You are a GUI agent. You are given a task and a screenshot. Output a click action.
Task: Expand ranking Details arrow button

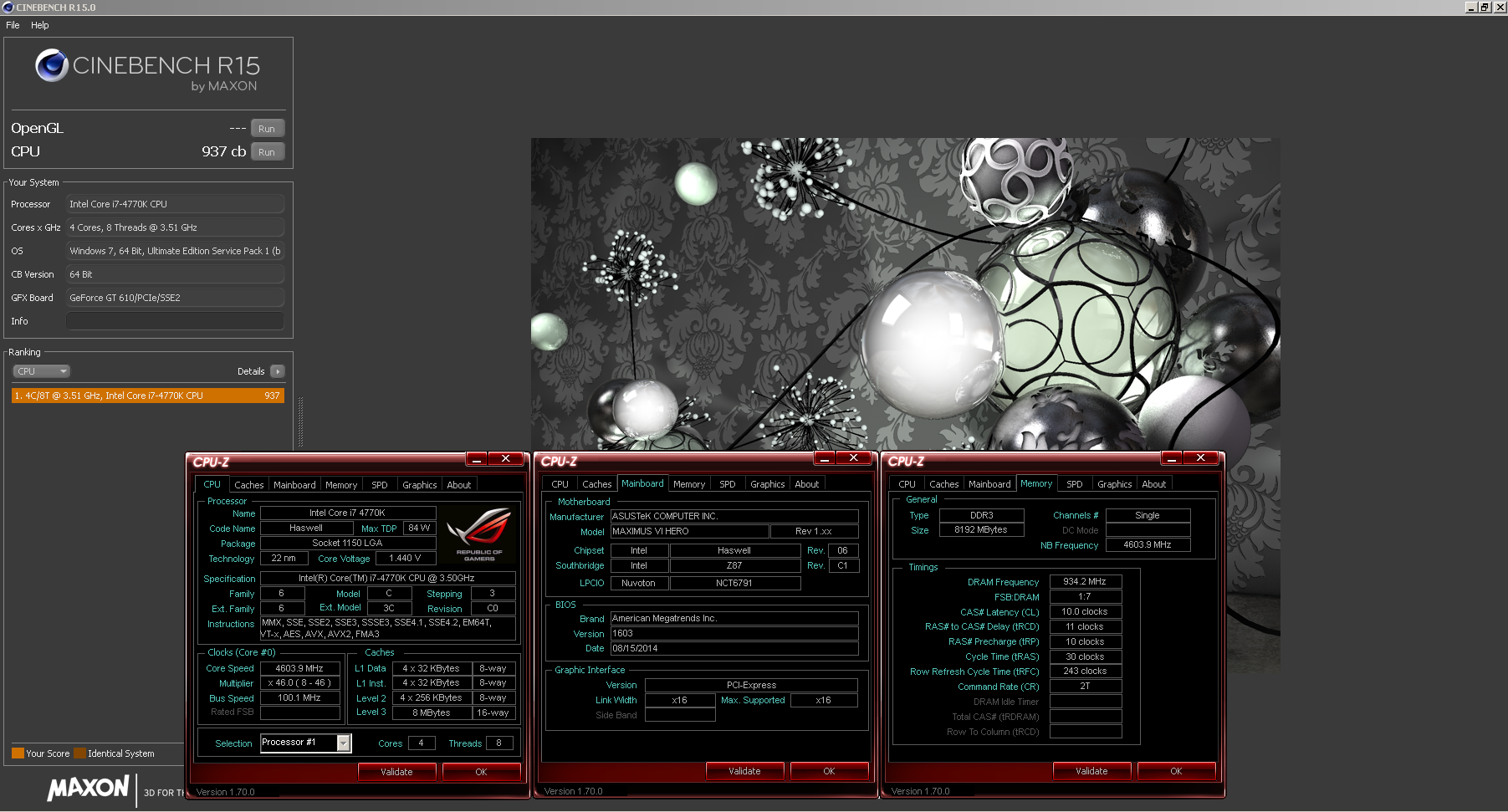tap(278, 371)
